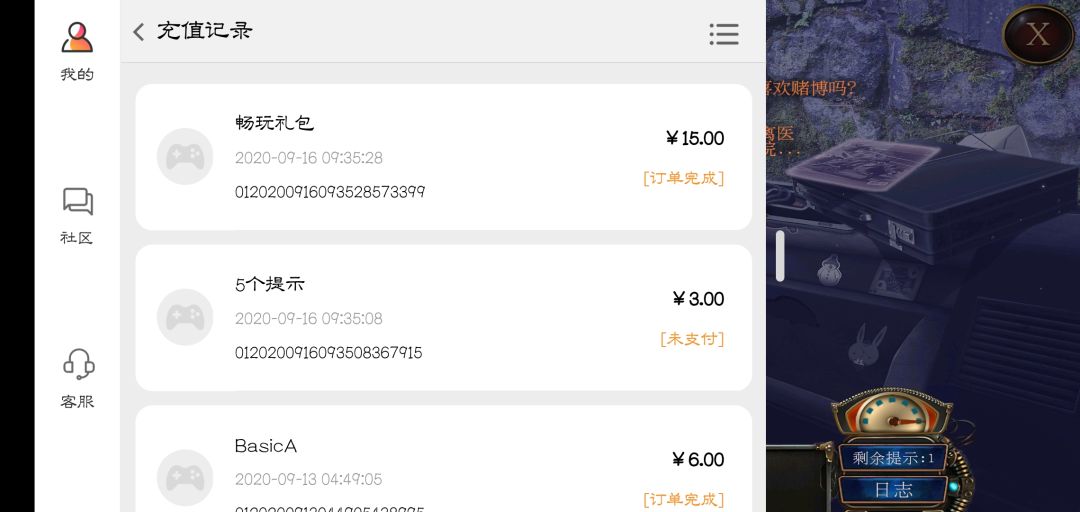Click order number 0120200916093528573399

[x=330, y=192]
